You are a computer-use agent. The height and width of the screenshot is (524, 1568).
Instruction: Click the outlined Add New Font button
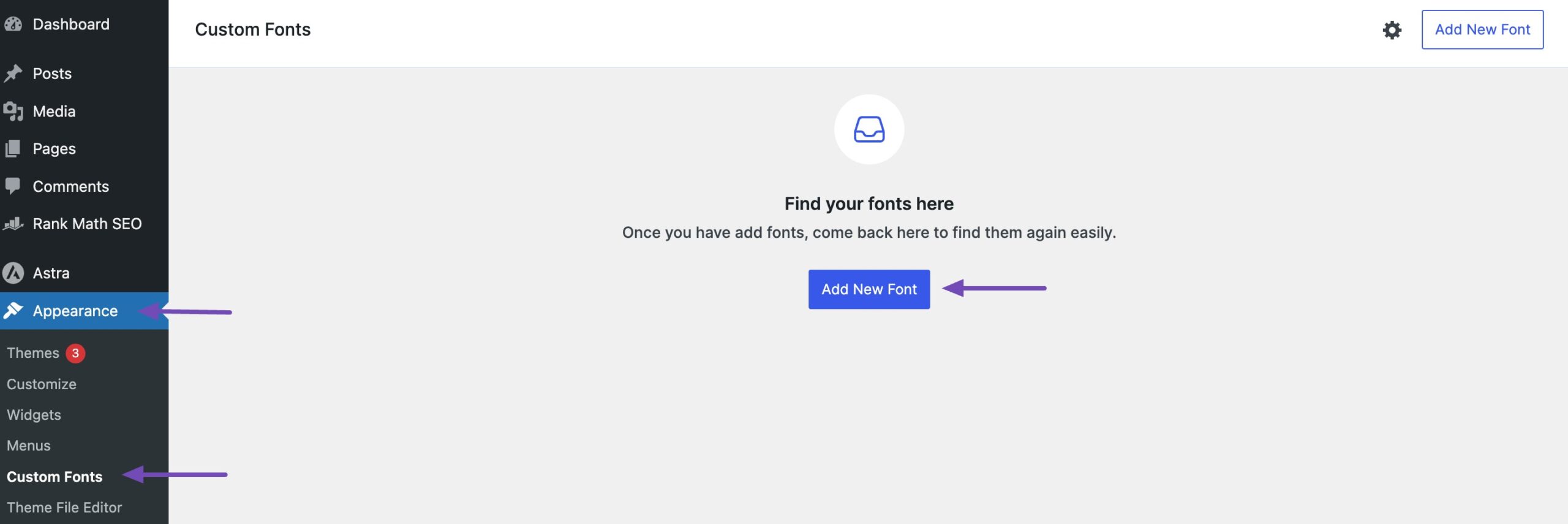[1482, 29]
